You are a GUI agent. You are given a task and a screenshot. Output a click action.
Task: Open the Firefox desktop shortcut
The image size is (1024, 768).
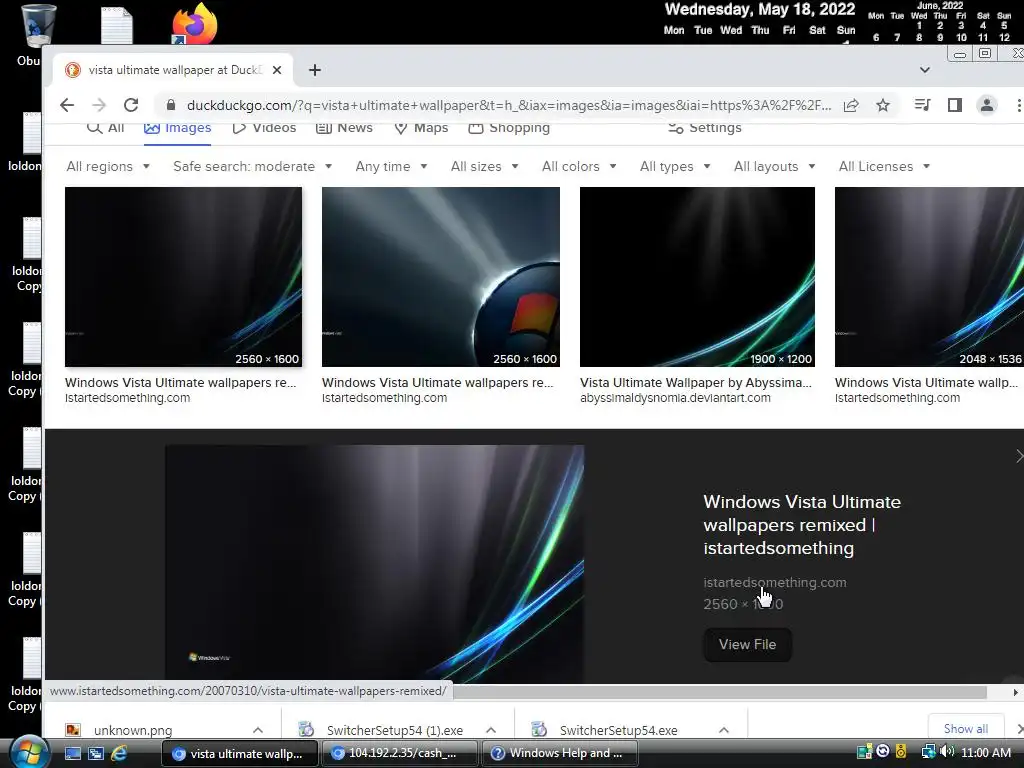tap(194, 24)
